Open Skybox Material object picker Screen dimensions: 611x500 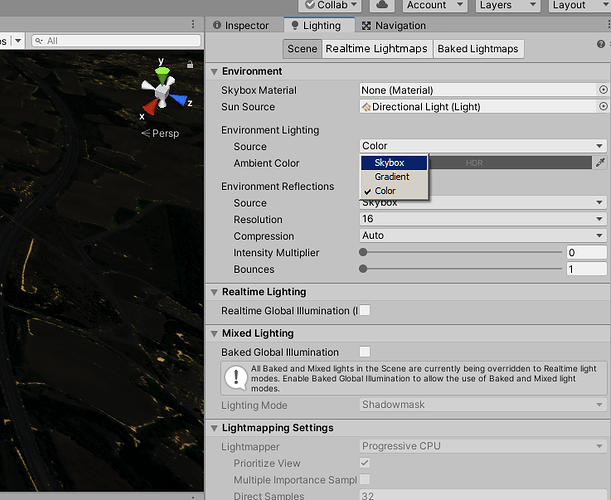click(603, 90)
